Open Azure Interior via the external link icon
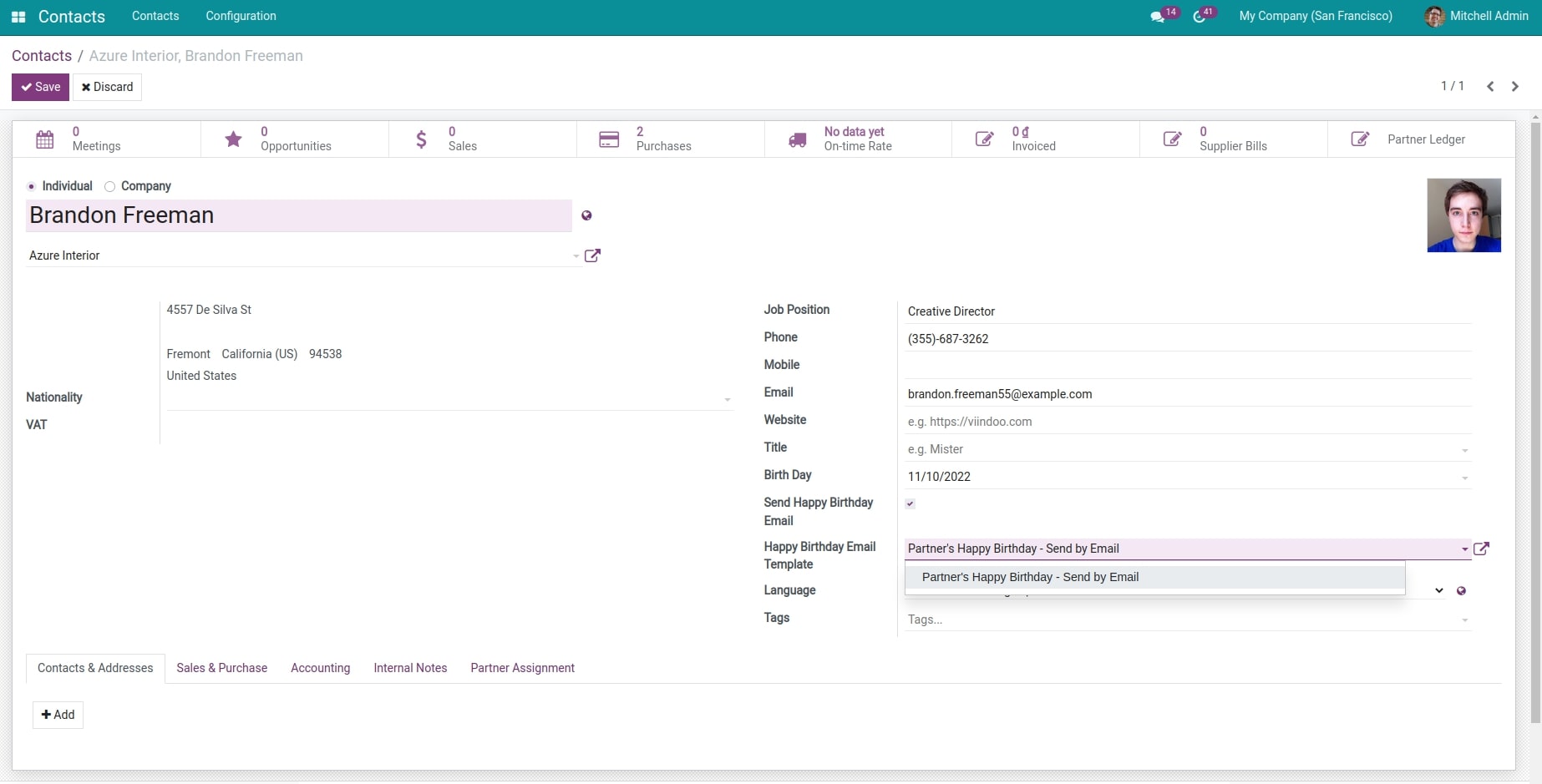The height and width of the screenshot is (784, 1542). coord(593,255)
